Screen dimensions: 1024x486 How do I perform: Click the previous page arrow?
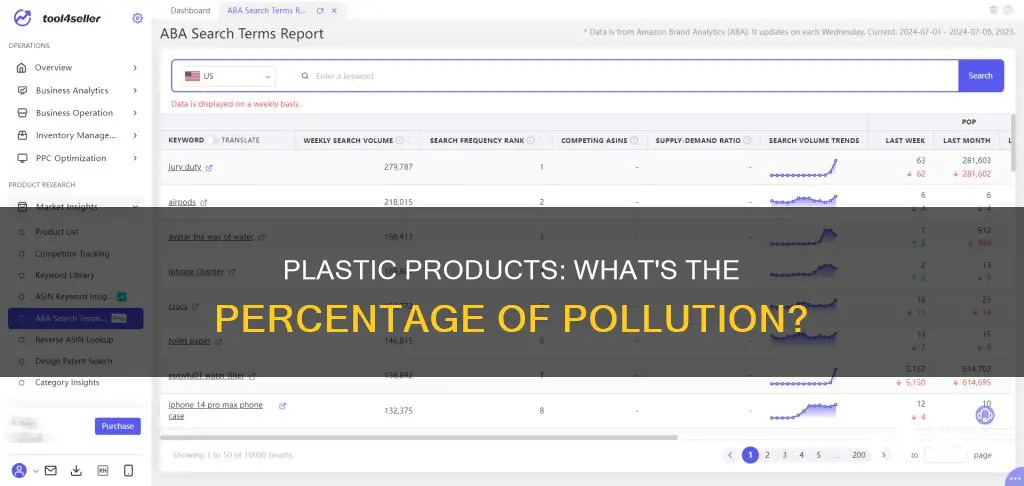click(x=731, y=455)
